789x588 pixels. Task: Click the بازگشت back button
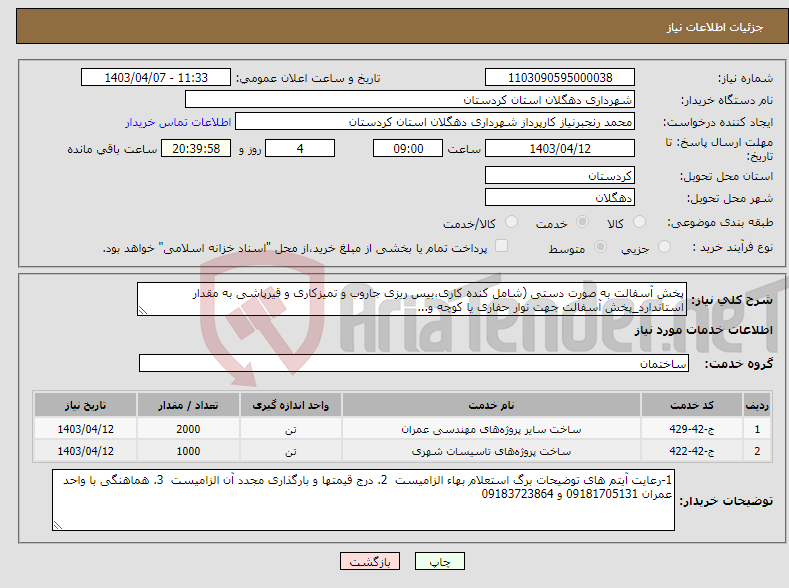(x=370, y=561)
